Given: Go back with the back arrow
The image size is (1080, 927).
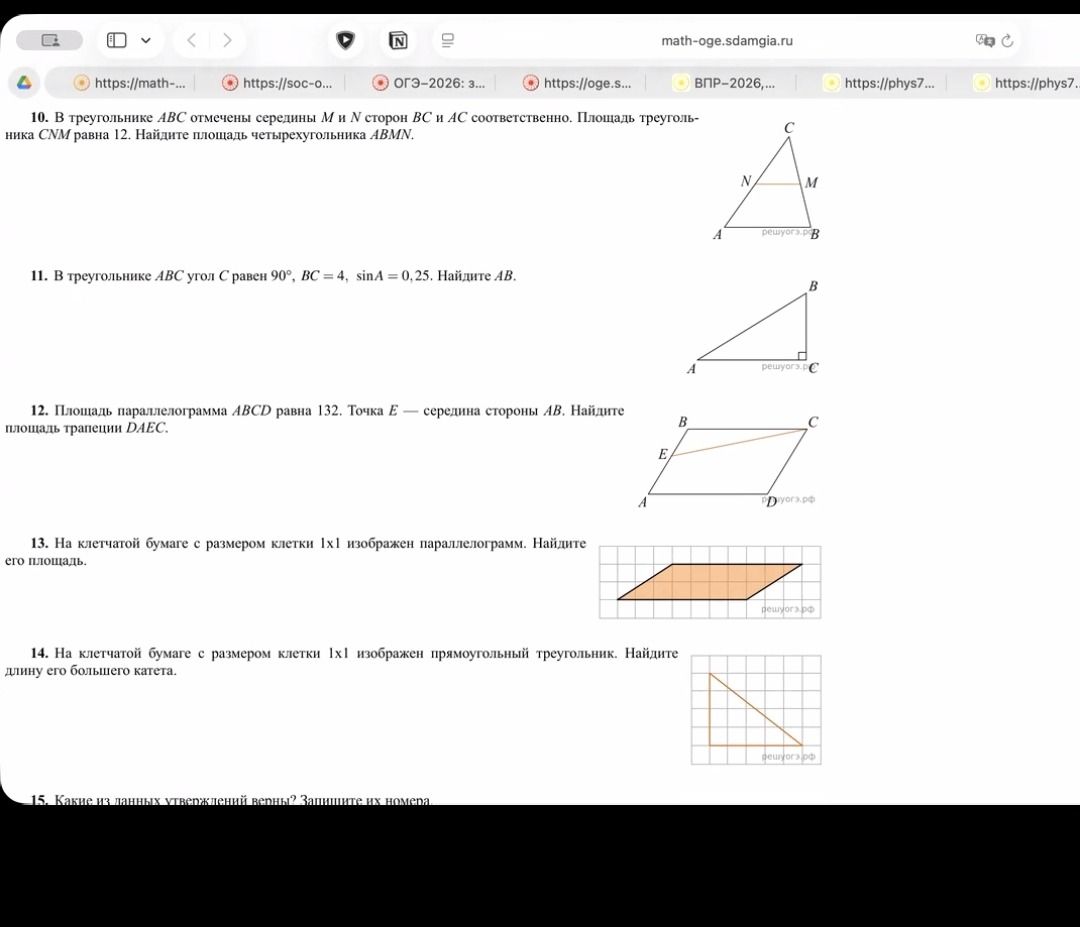Looking at the screenshot, I should (x=191, y=40).
